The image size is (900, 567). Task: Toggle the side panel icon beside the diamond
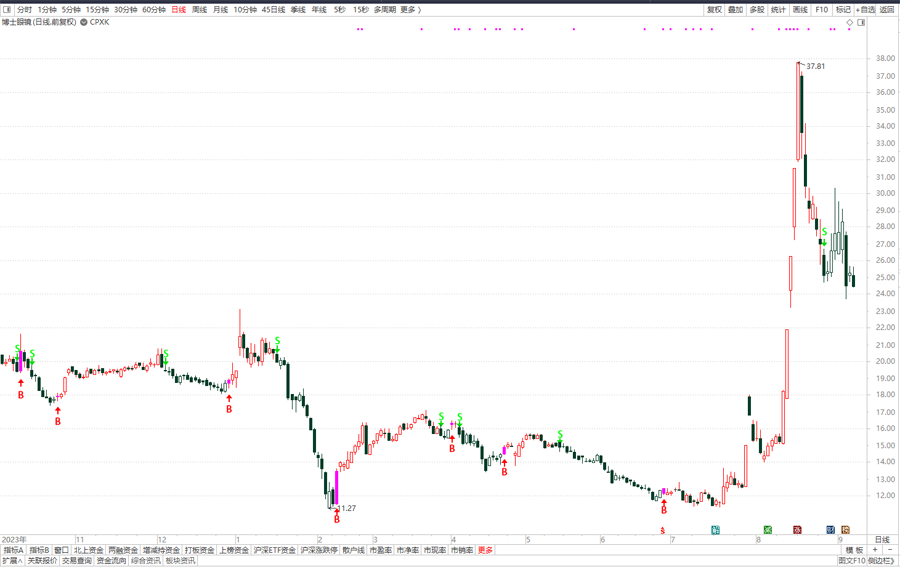click(861, 22)
